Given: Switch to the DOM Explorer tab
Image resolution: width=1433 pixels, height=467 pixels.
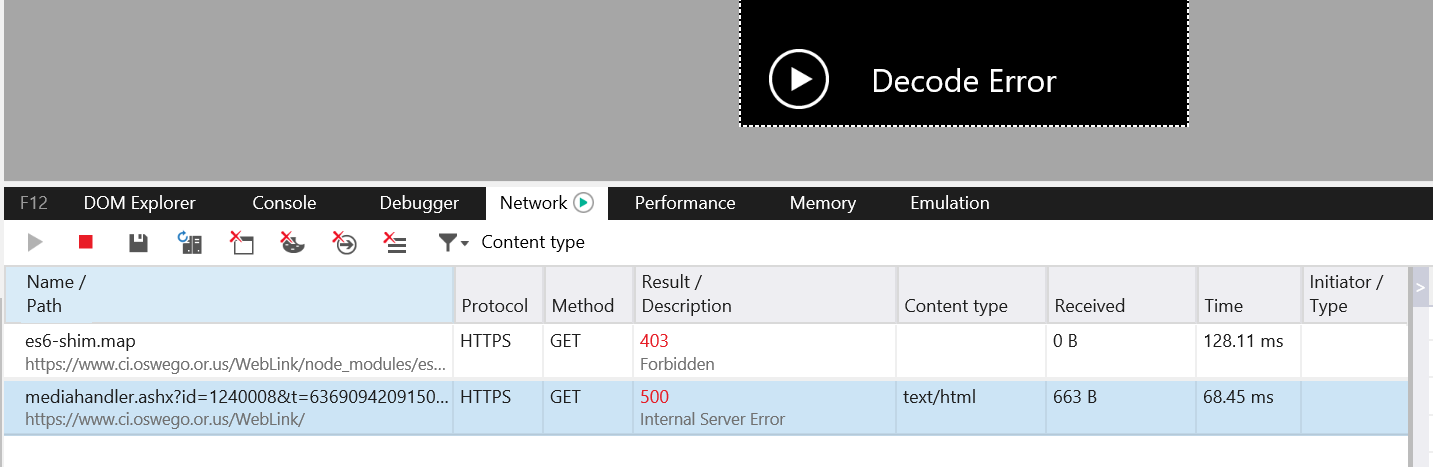Looking at the screenshot, I should [x=140, y=203].
